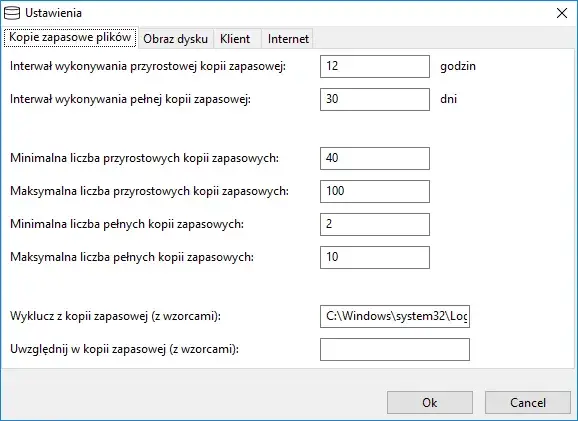The image size is (578, 421).
Task: Open the Klient tab
Action: tap(235, 39)
